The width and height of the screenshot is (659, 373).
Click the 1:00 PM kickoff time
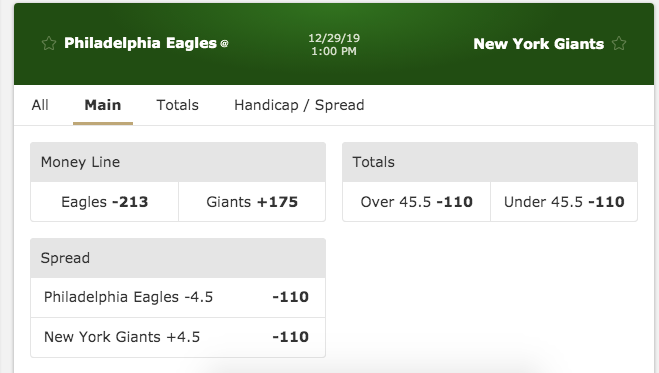coord(334,51)
